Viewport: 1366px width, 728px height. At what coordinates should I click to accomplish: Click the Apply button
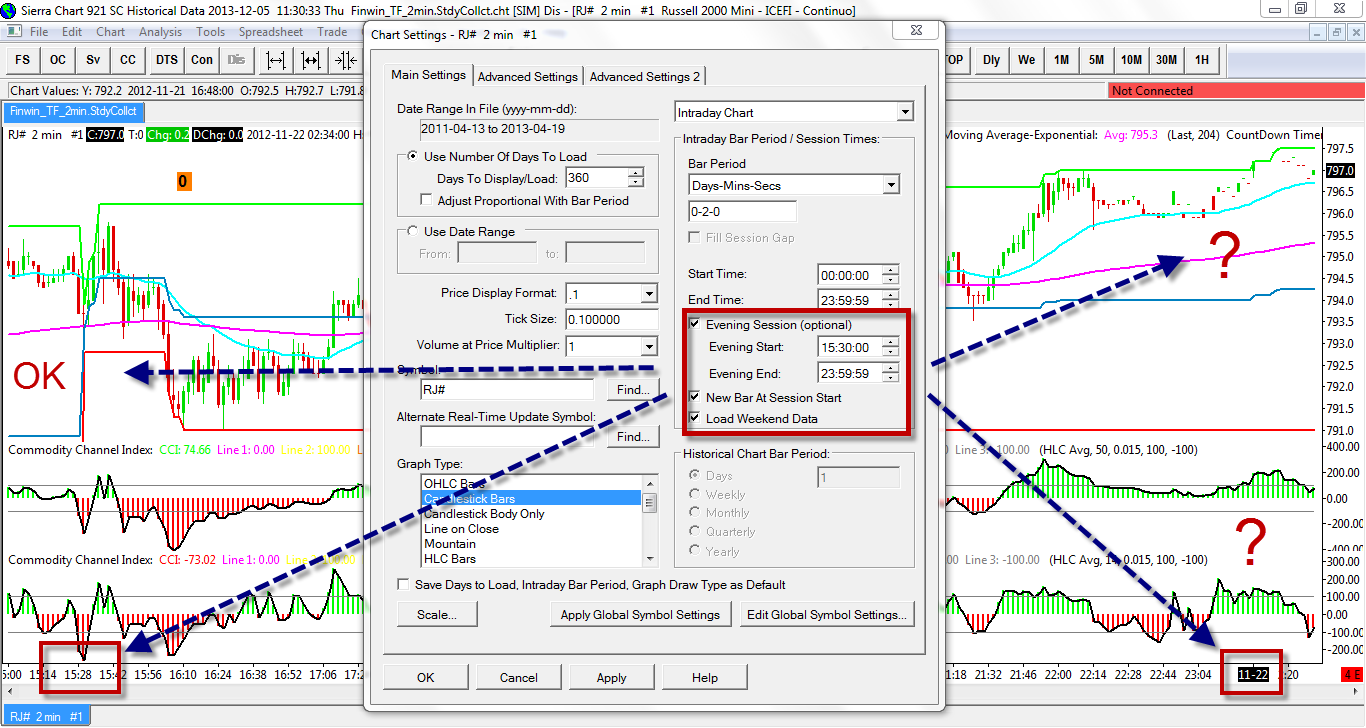(x=612, y=677)
